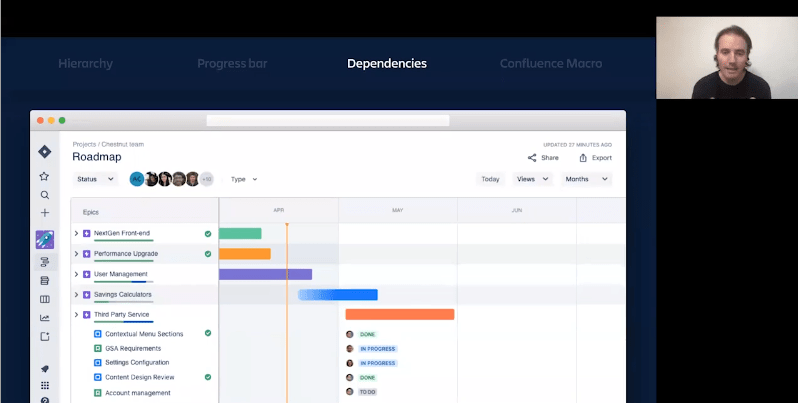Select the Hierarchy tab

(x=85, y=64)
